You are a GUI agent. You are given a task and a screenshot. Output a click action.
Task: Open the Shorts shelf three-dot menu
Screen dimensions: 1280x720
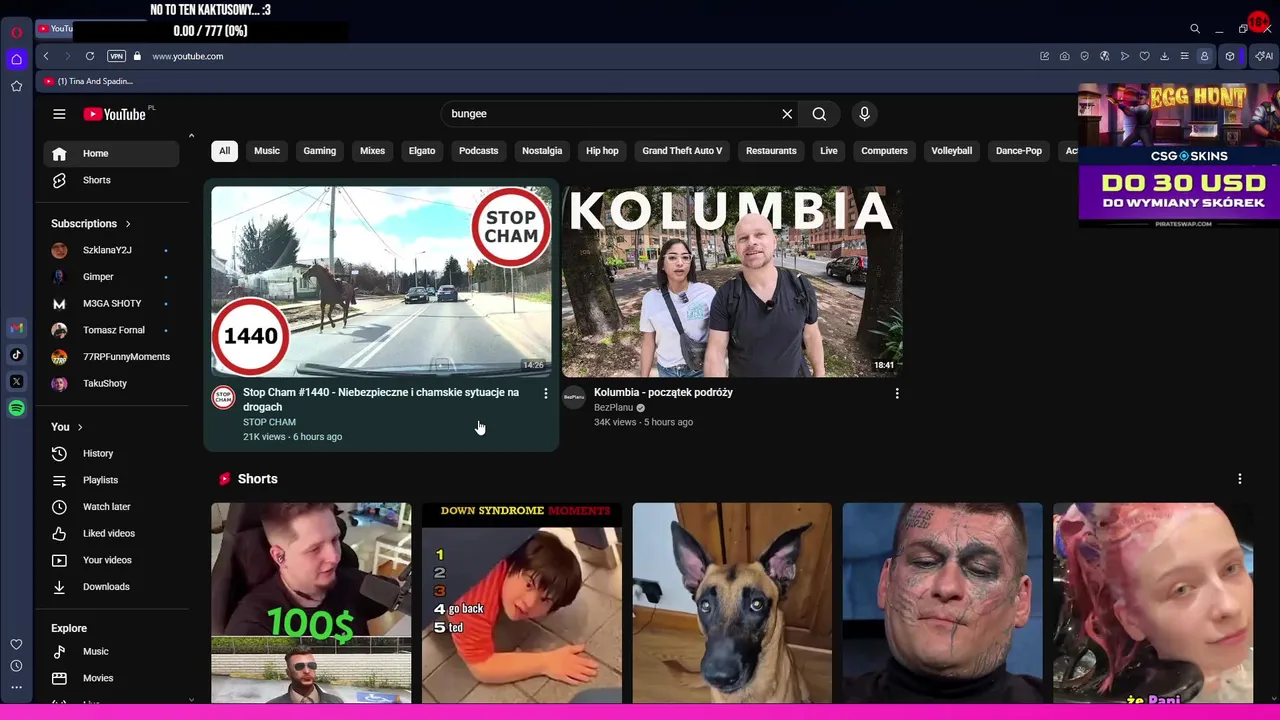[1240, 479]
